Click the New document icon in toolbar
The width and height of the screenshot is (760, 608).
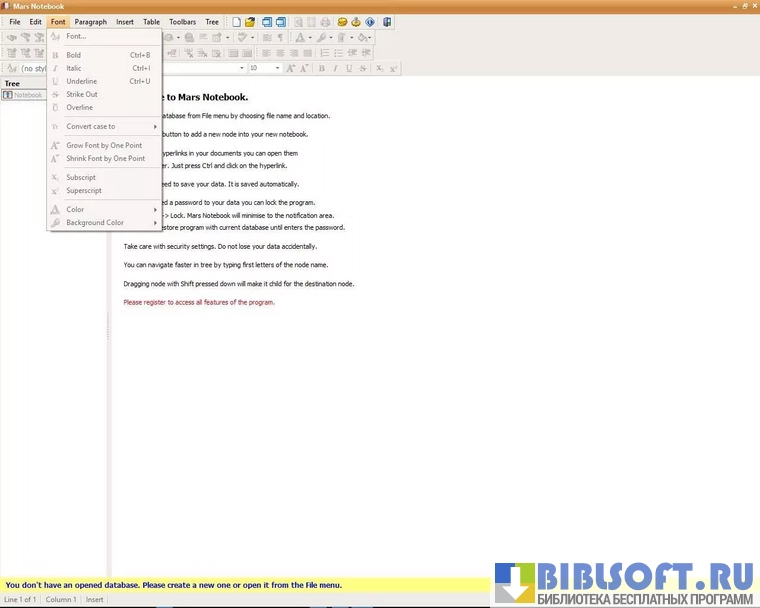[236, 22]
